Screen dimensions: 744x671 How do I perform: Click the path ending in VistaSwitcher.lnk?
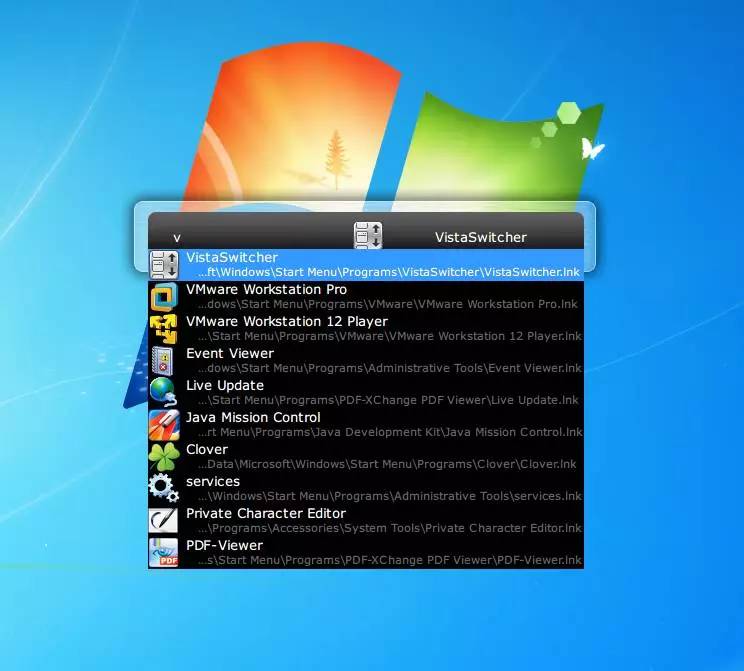point(389,272)
